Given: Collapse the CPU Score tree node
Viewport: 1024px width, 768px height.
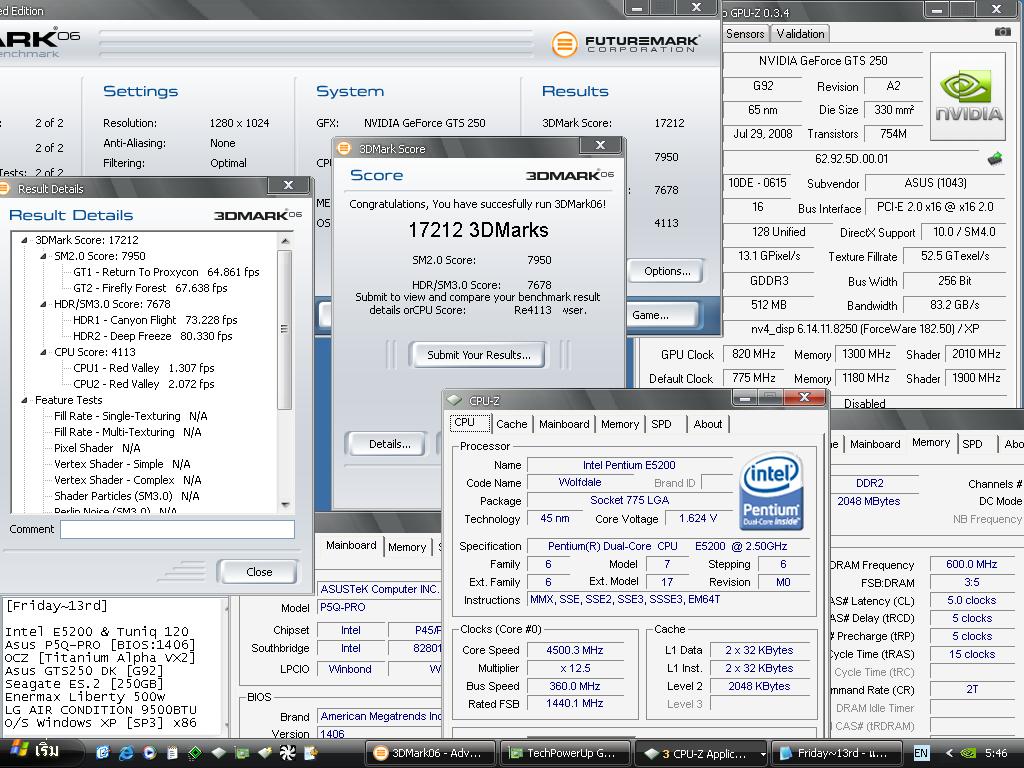Looking at the screenshot, I should pyautogui.click(x=44, y=352).
